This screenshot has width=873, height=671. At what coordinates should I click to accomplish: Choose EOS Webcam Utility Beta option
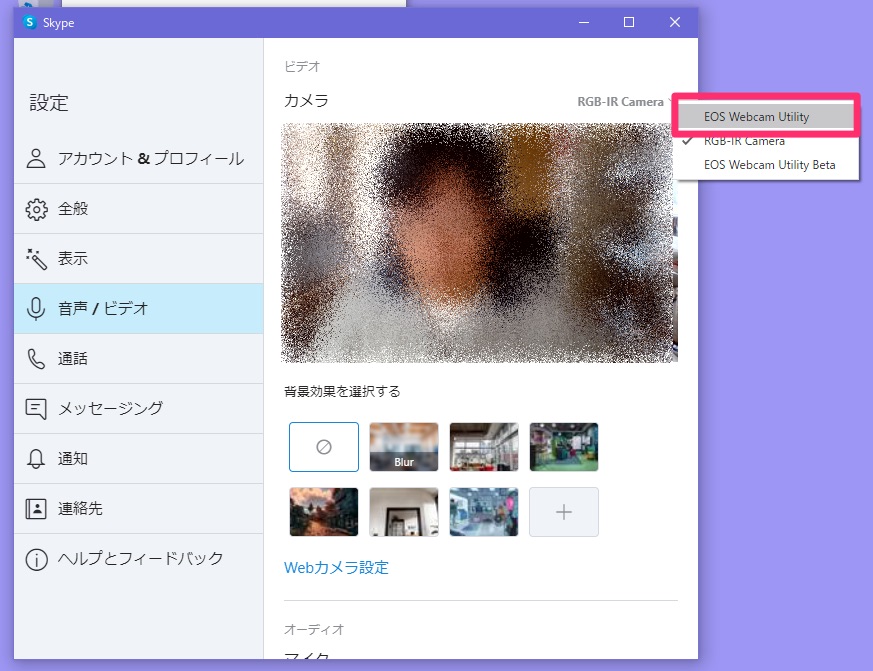[x=768, y=165]
